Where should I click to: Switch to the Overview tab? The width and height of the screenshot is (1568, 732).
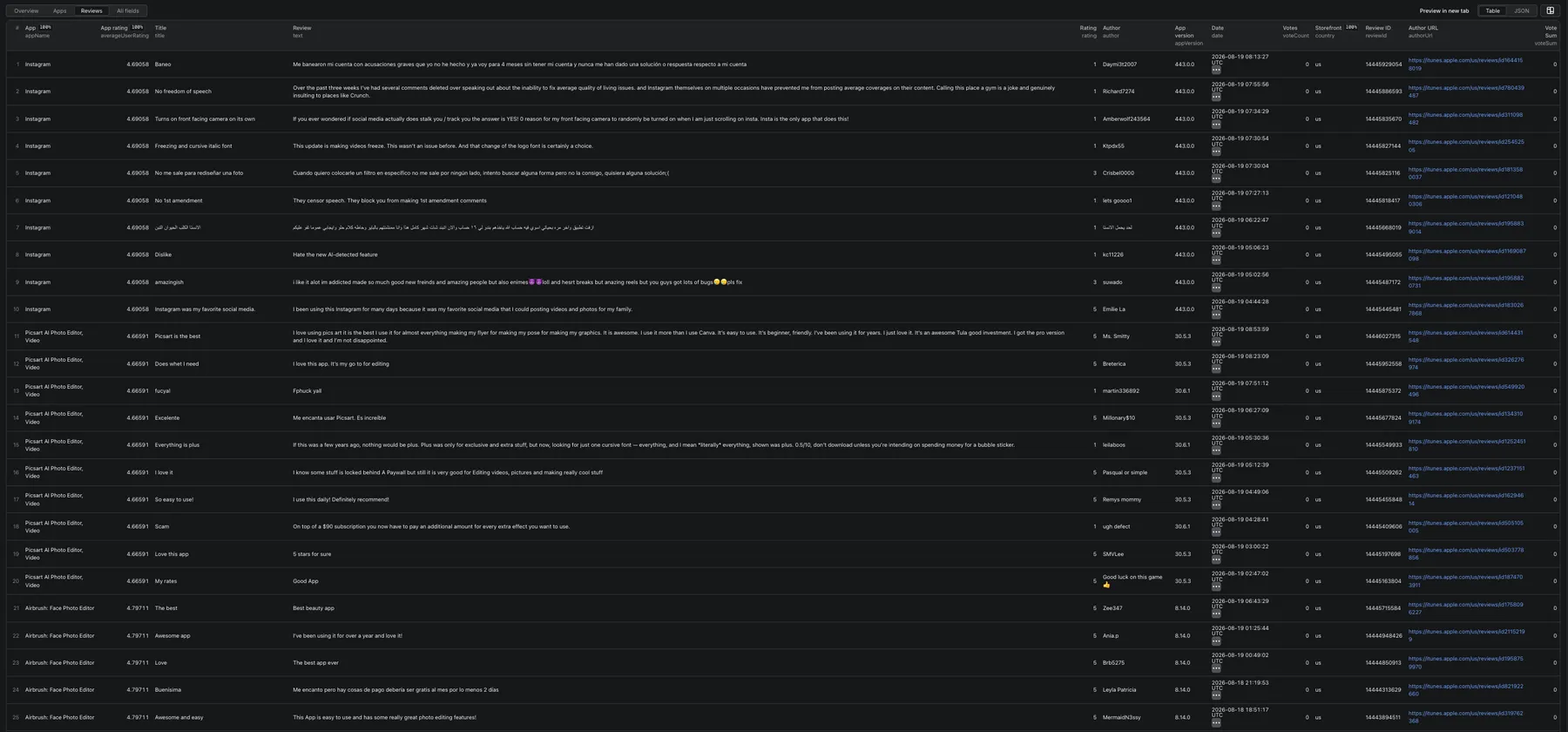pyautogui.click(x=26, y=10)
